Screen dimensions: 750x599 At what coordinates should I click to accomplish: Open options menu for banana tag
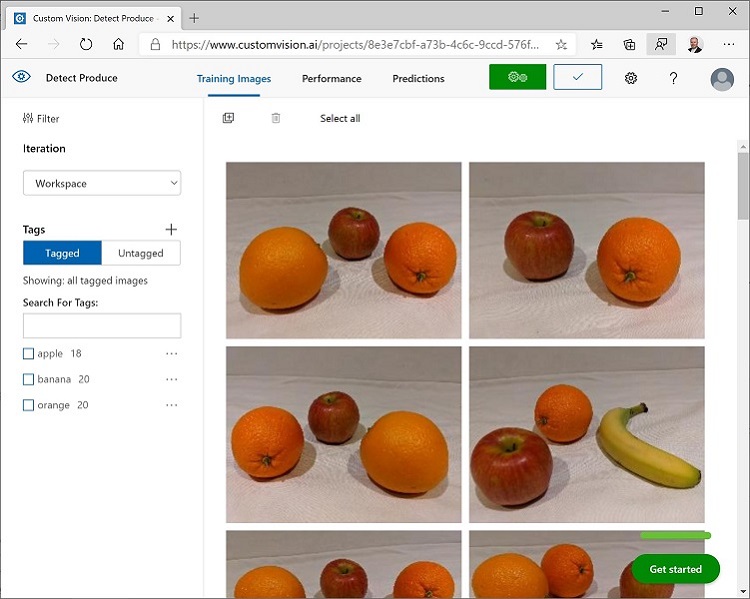(171, 379)
